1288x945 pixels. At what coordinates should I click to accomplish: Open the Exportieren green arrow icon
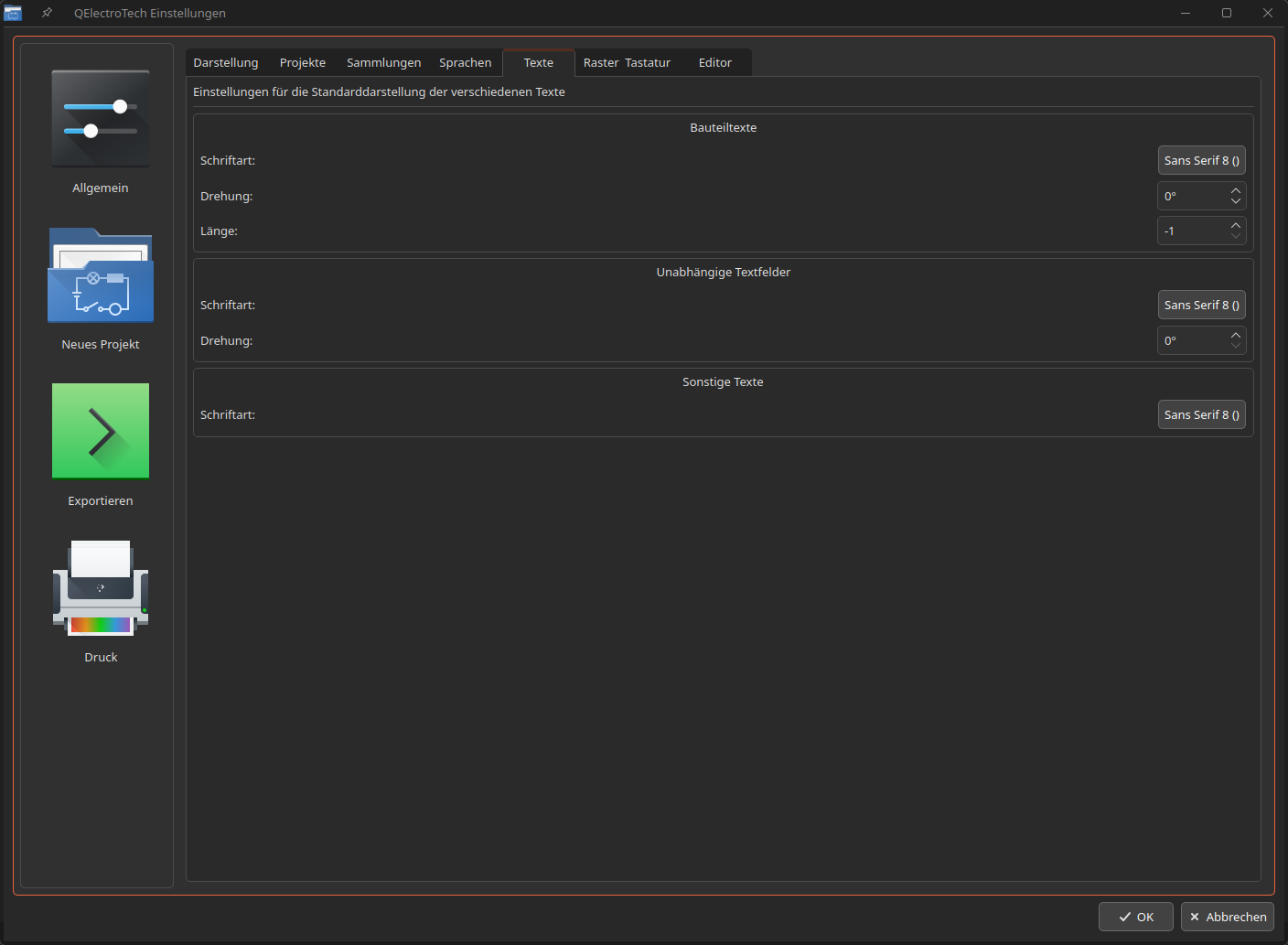[x=101, y=431]
